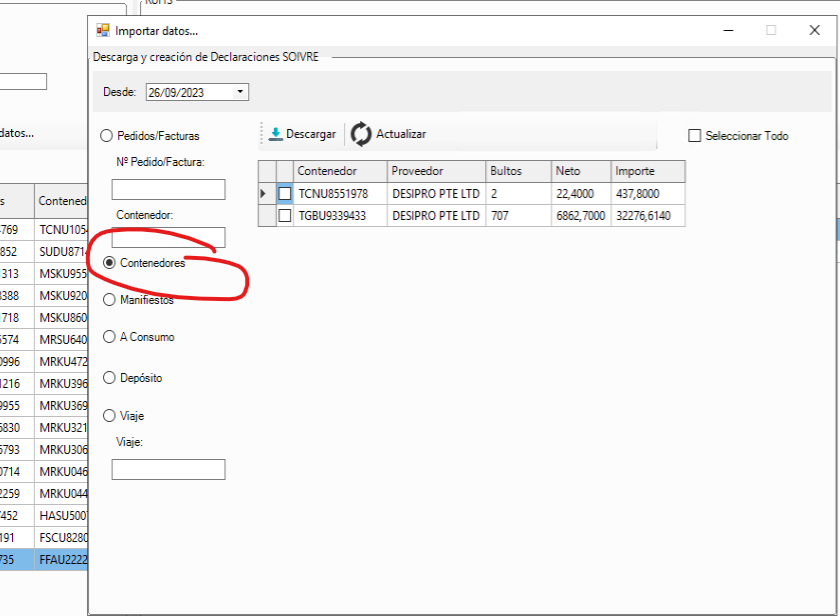Screen dimensions: 840x616
Task: Tick the checkbox for container TCNU8551978
Action: coord(285,193)
